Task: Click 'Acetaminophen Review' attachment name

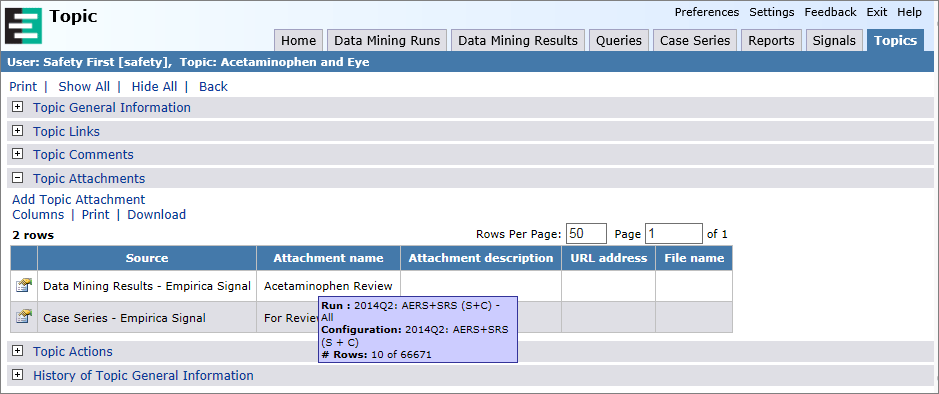Action: click(328, 286)
